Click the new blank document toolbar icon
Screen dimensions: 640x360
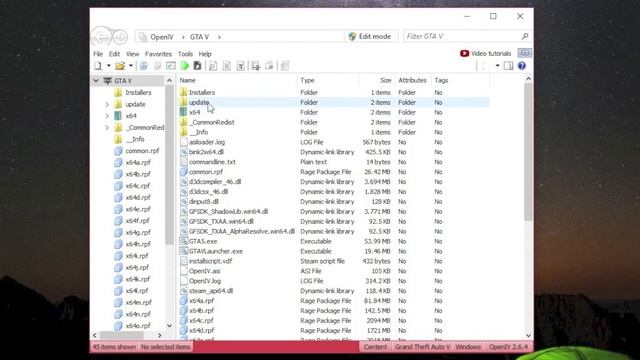(x=98, y=66)
